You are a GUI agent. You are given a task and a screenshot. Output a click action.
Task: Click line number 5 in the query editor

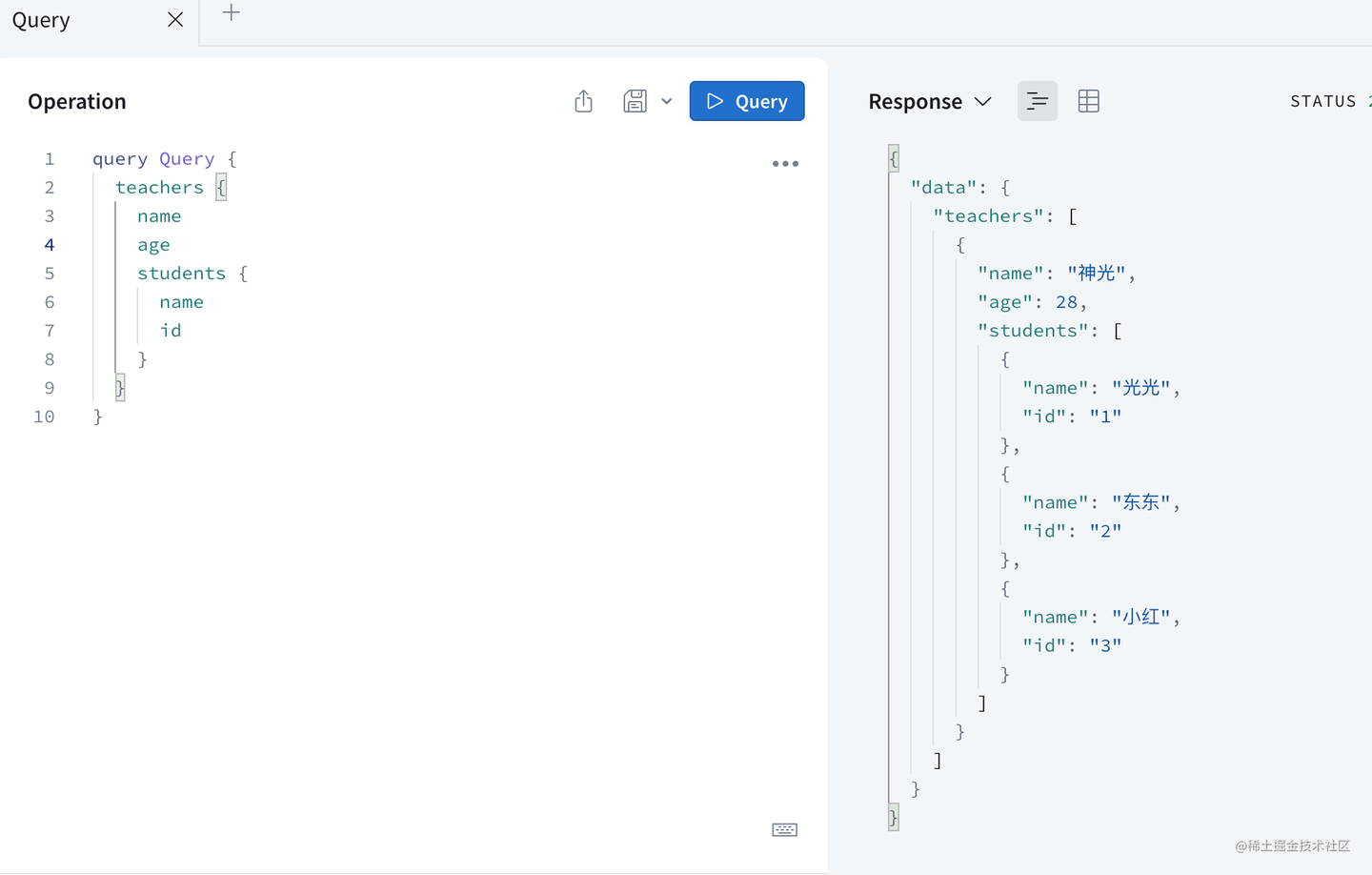coord(50,273)
